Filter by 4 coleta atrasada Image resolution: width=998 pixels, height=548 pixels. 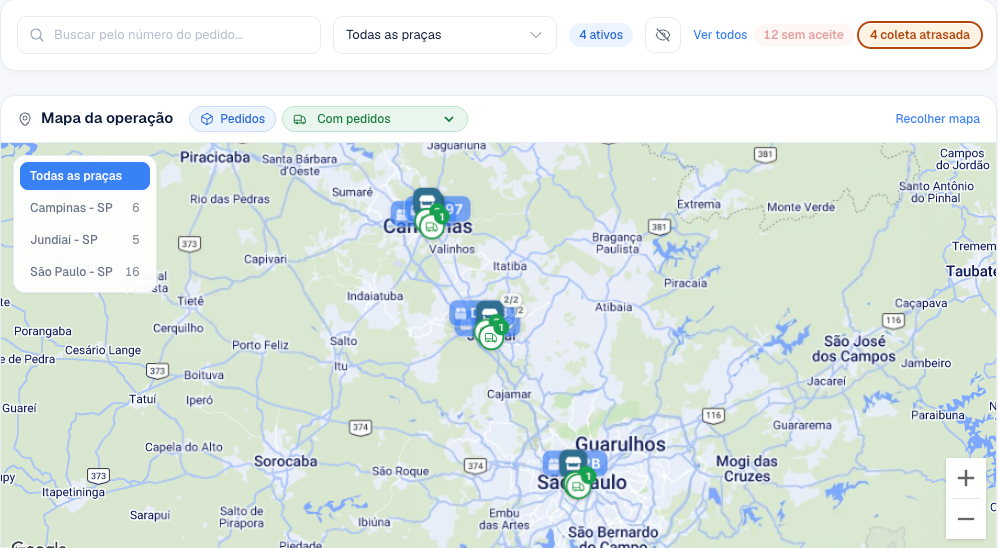(920, 35)
